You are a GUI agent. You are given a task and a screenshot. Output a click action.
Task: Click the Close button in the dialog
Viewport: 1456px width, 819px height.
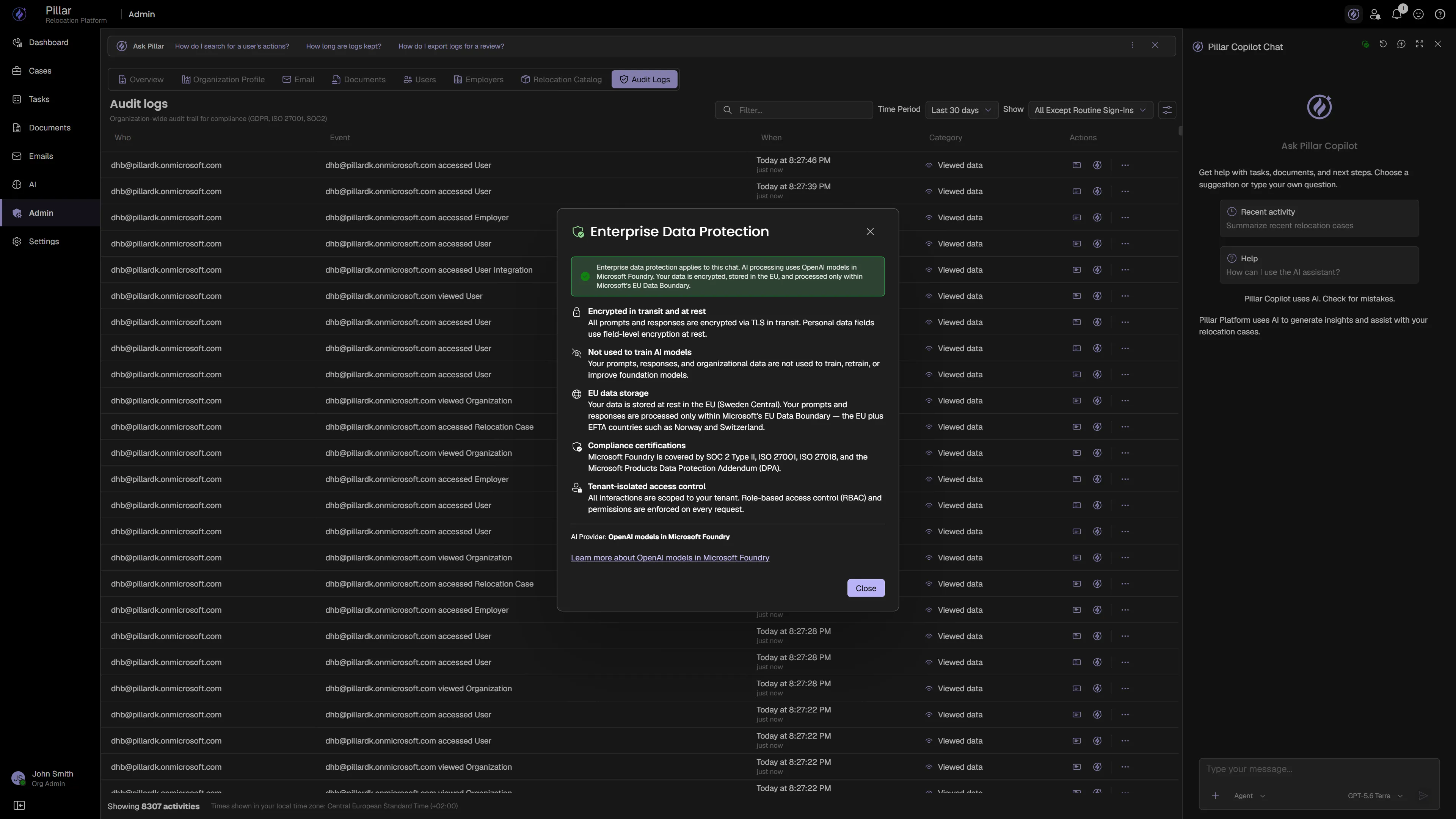click(865, 588)
